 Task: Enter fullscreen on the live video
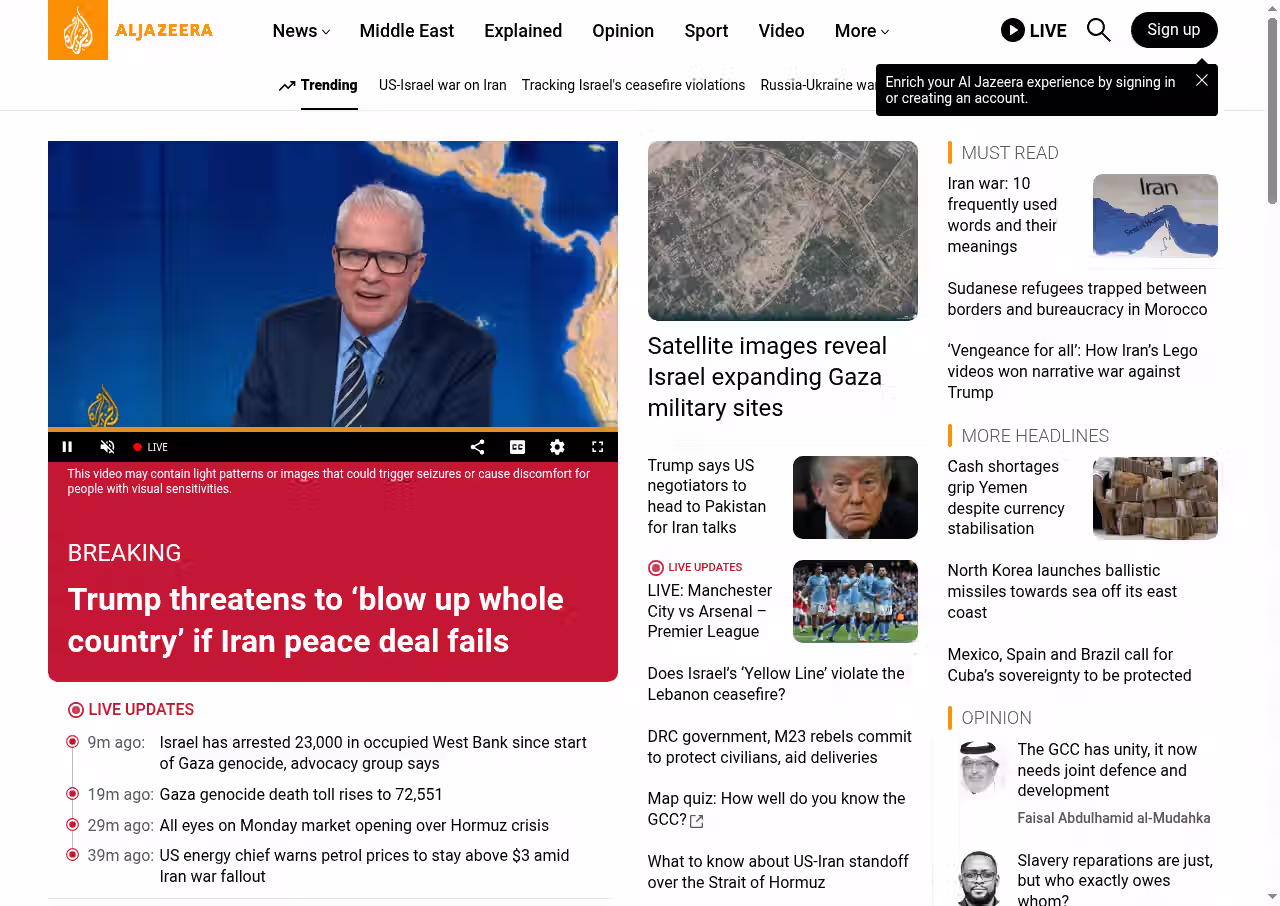pyautogui.click(x=597, y=447)
